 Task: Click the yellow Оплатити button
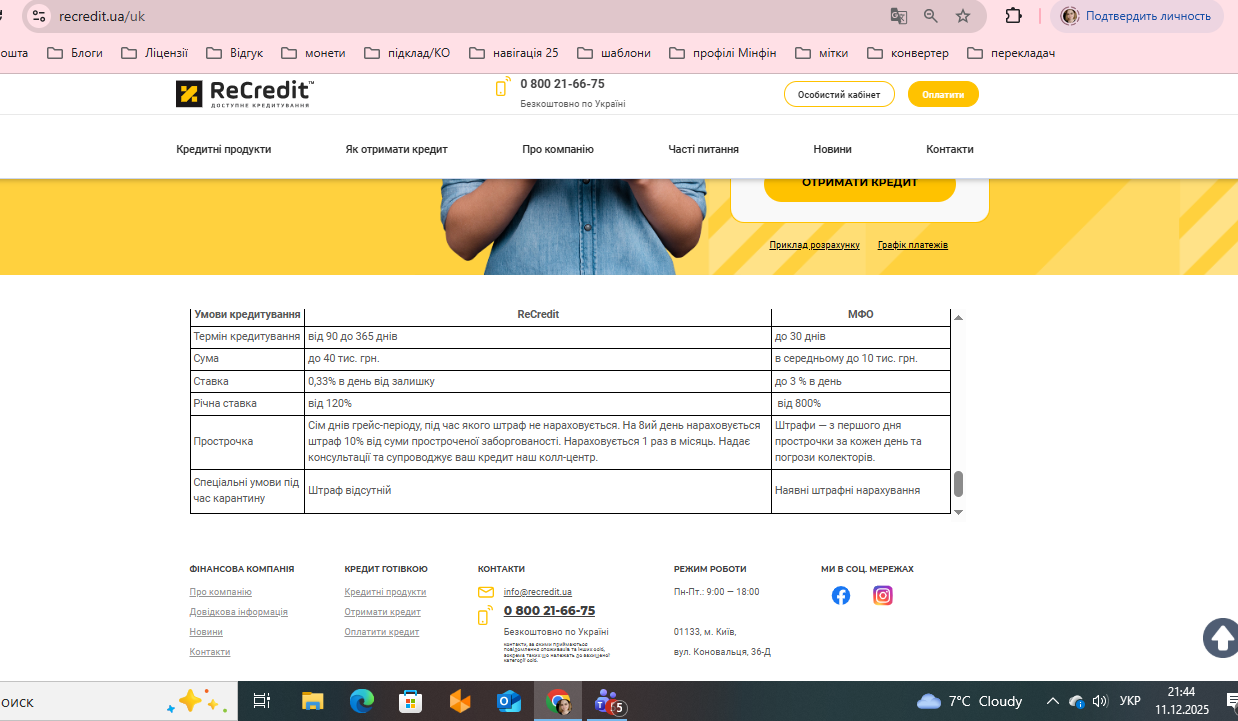coord(943,94)
